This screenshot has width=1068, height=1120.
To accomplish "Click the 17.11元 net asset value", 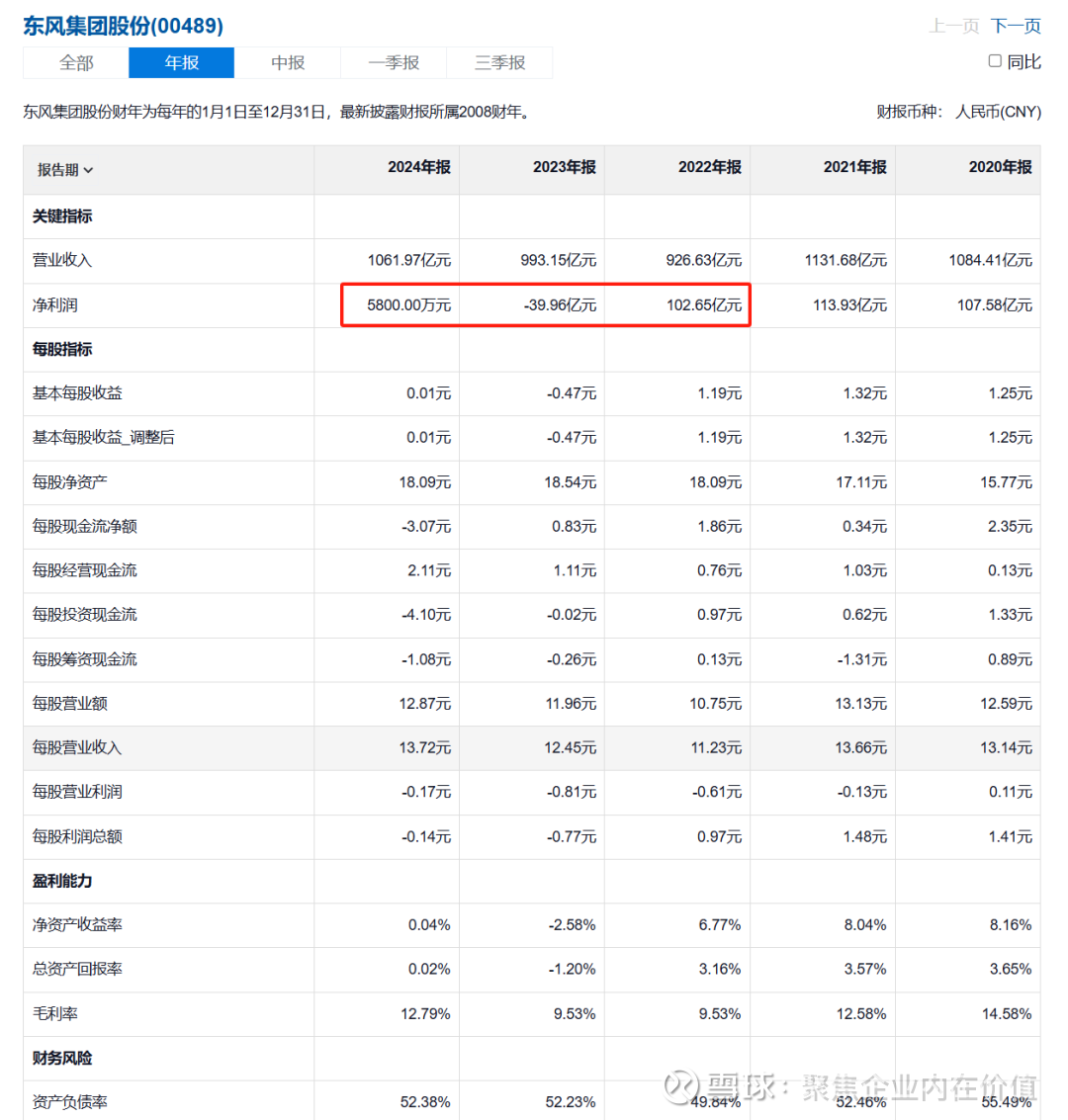I will coord(861,482).
